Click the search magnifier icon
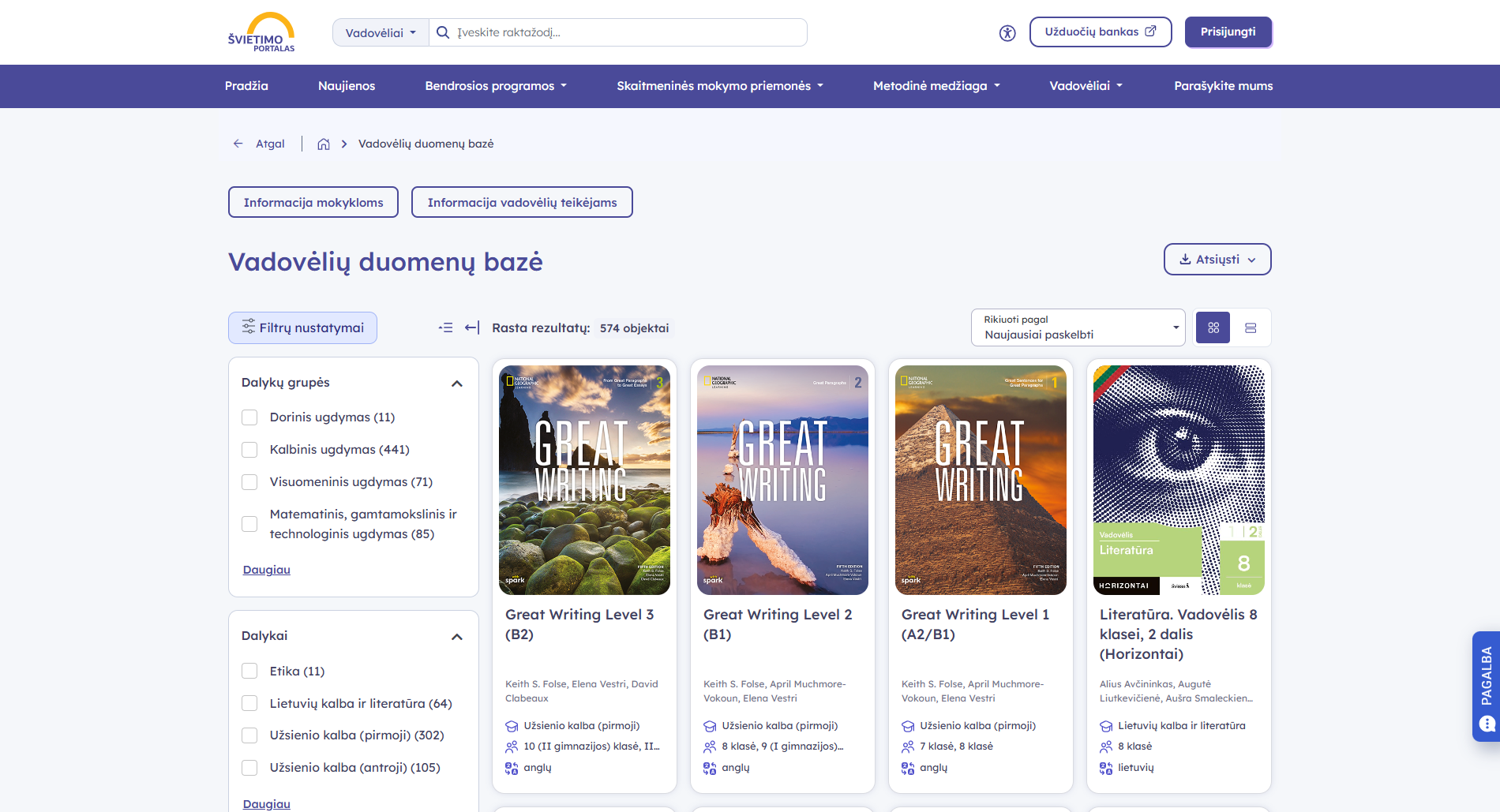The width and height of the screenshot is (1500, 812). (443, 32)
